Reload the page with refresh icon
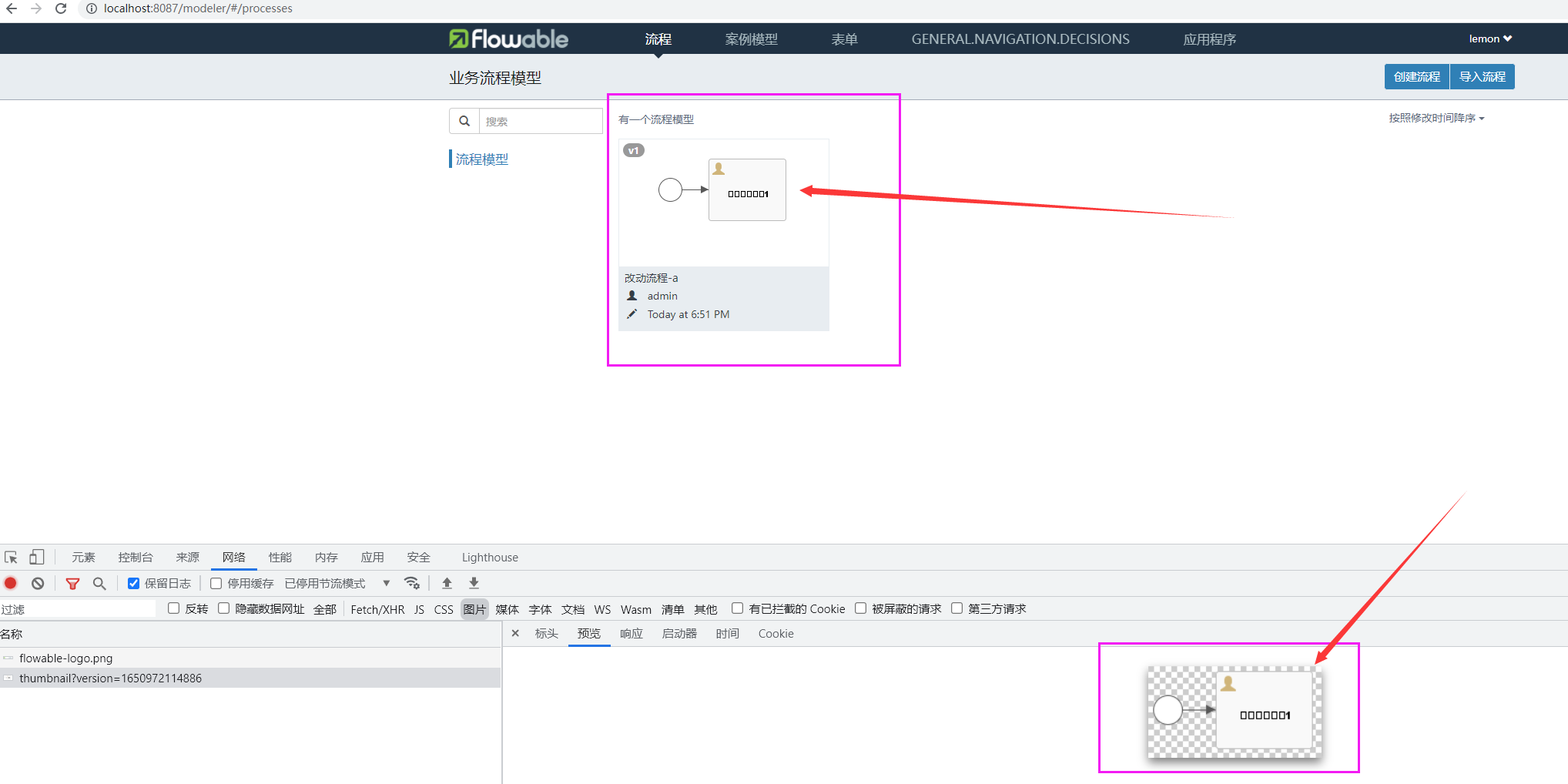This screenshot has height=784, width=1568. pyautogui.click(x=61, y=8)
